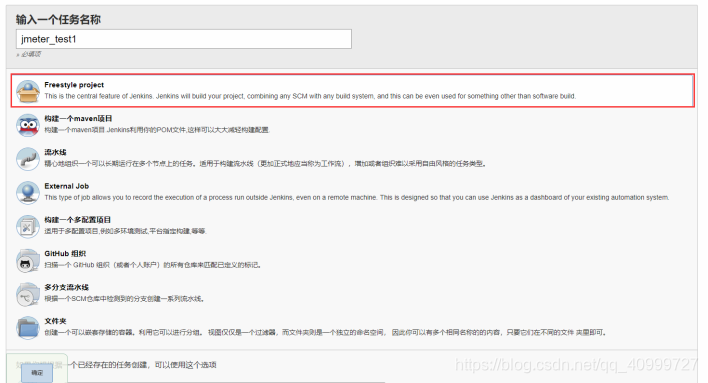Select Freestyle project title
Viewport: 708px width, 383px height.
[74, 85]
